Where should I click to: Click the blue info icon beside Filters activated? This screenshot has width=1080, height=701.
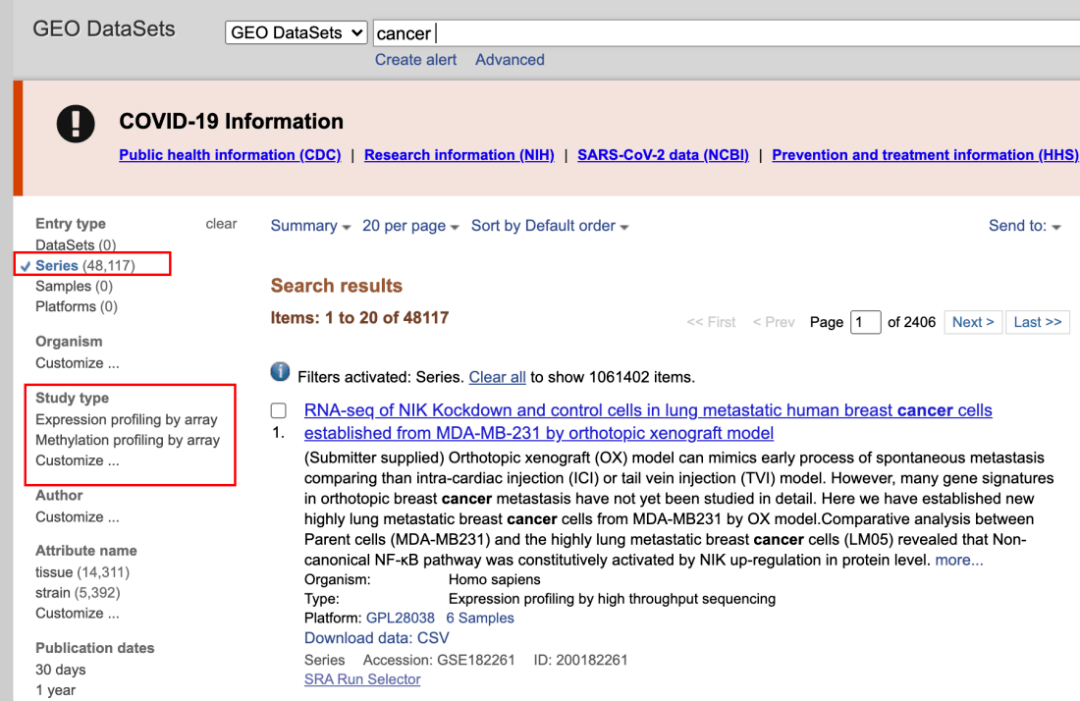pos(280,372)
